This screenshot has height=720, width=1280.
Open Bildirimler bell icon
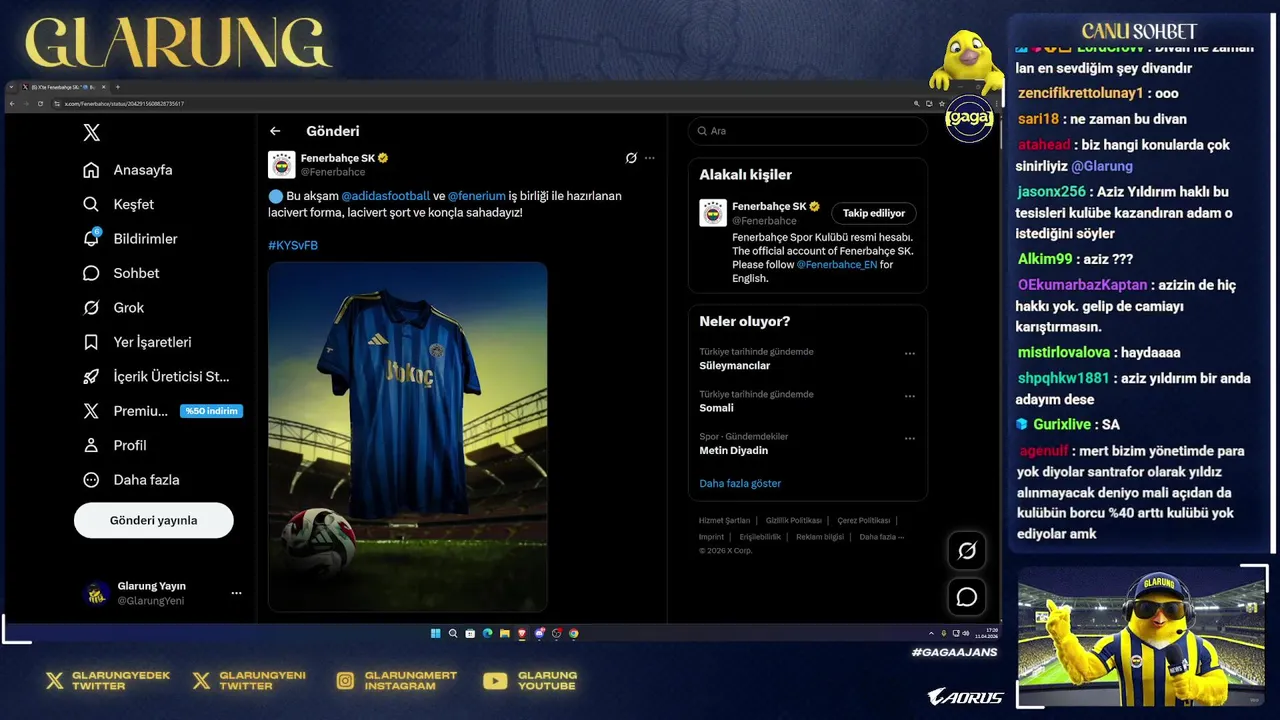[x=91, y=238]
